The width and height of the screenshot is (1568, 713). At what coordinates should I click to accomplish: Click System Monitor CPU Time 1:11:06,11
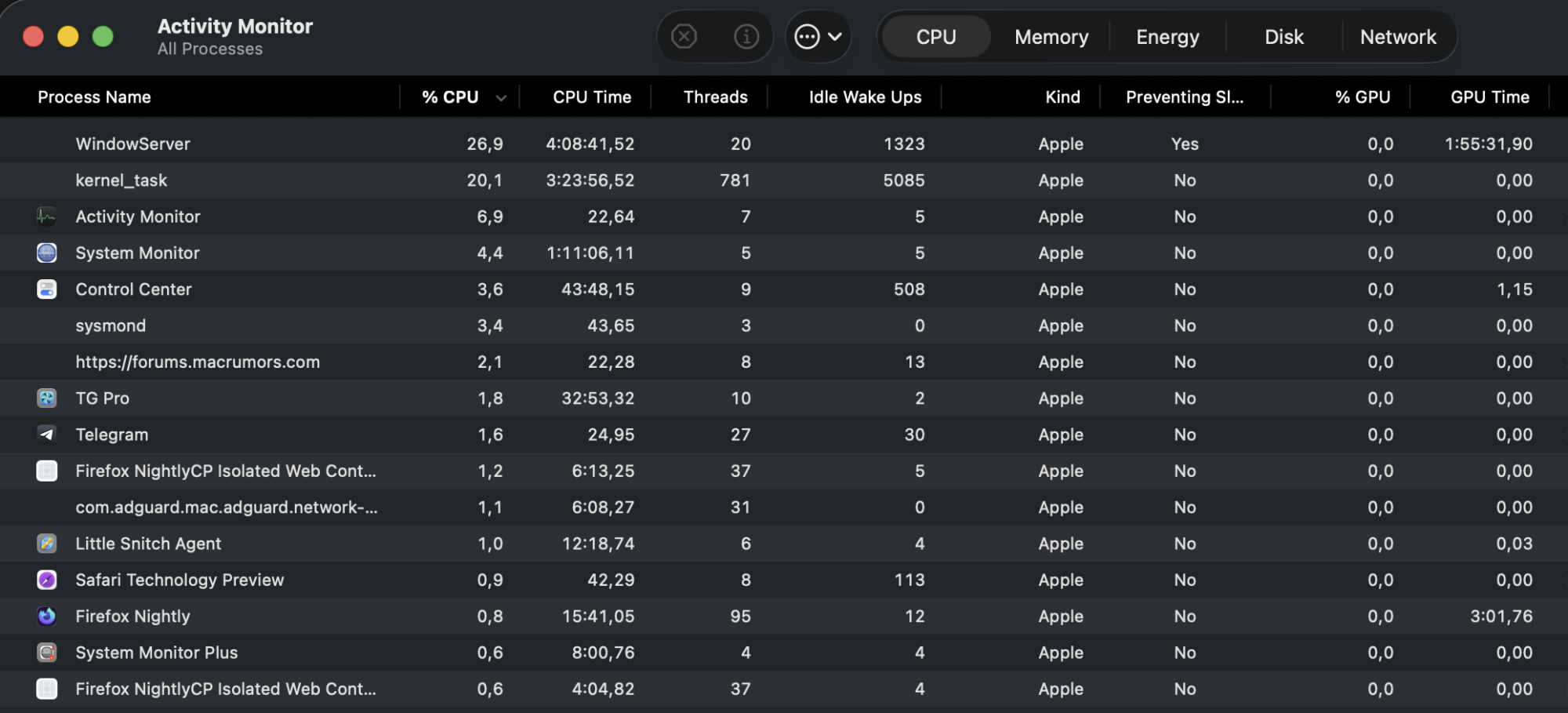590,253
